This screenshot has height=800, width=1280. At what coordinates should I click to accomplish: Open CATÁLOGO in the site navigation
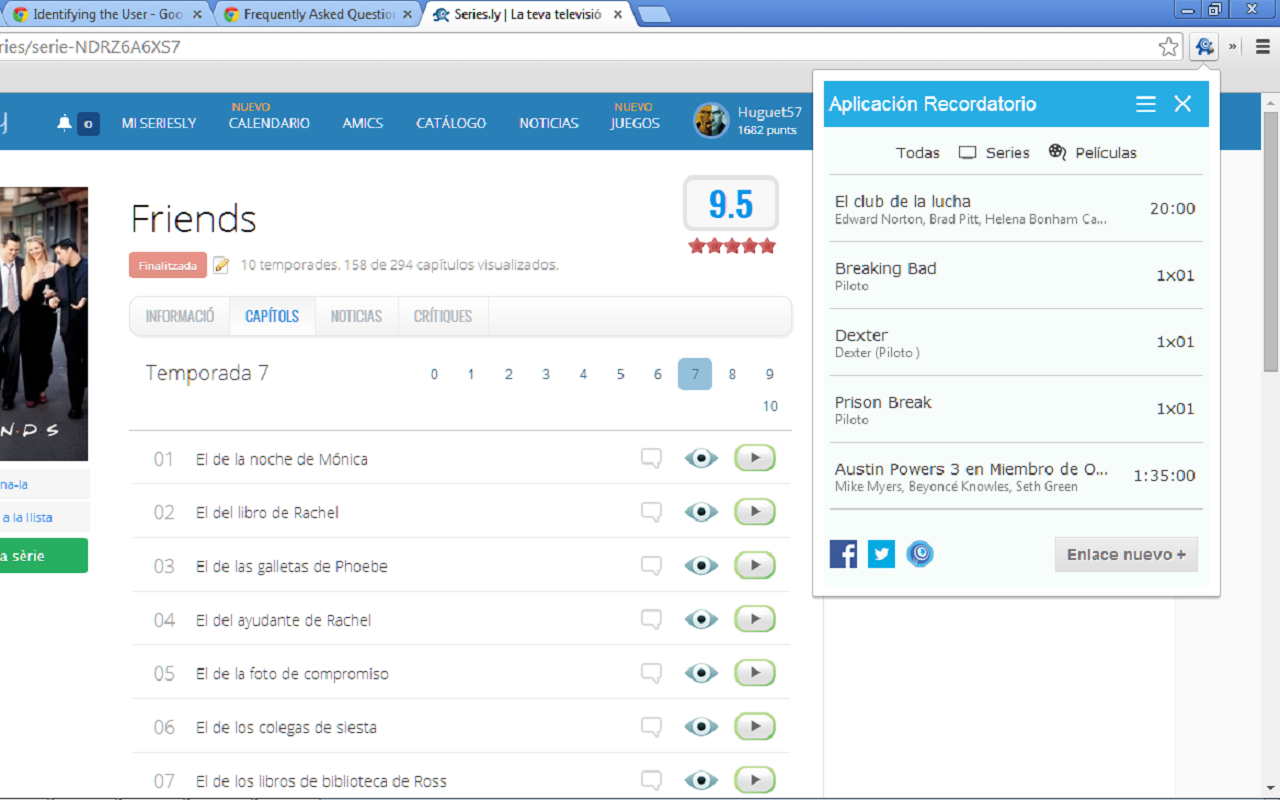point(451,123)
